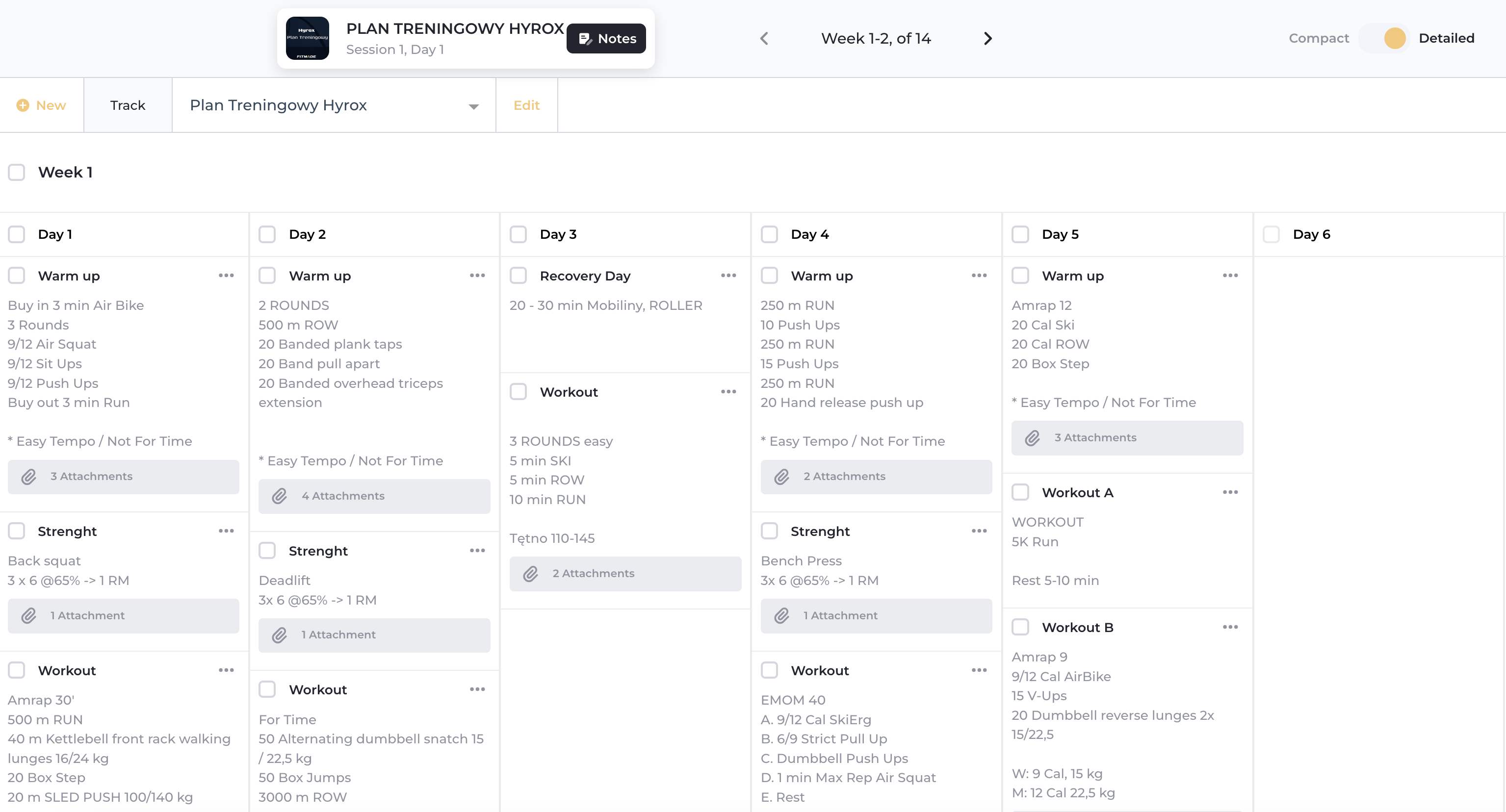The width and height of the screenshot is (1506, 812).
Task: Open more options for Day 1 Warm up
Action: (226, 276)
